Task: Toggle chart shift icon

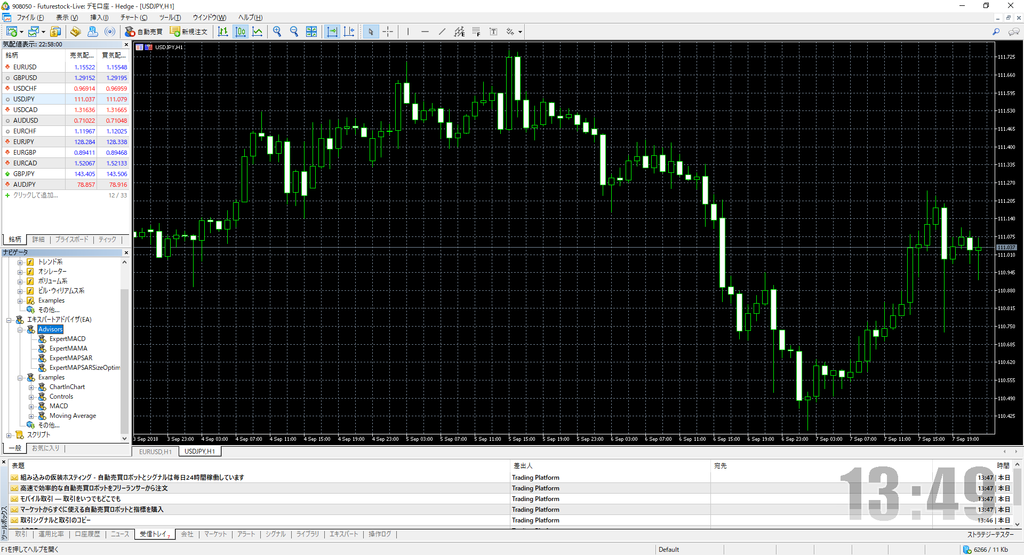Action: tap(349, 31)
